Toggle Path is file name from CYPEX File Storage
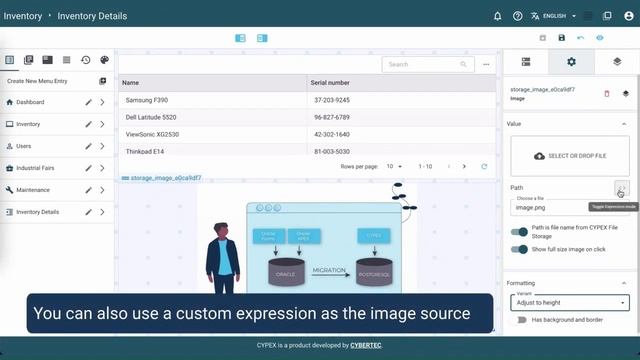This screenshot has width=640, height=360. (519, 232)
